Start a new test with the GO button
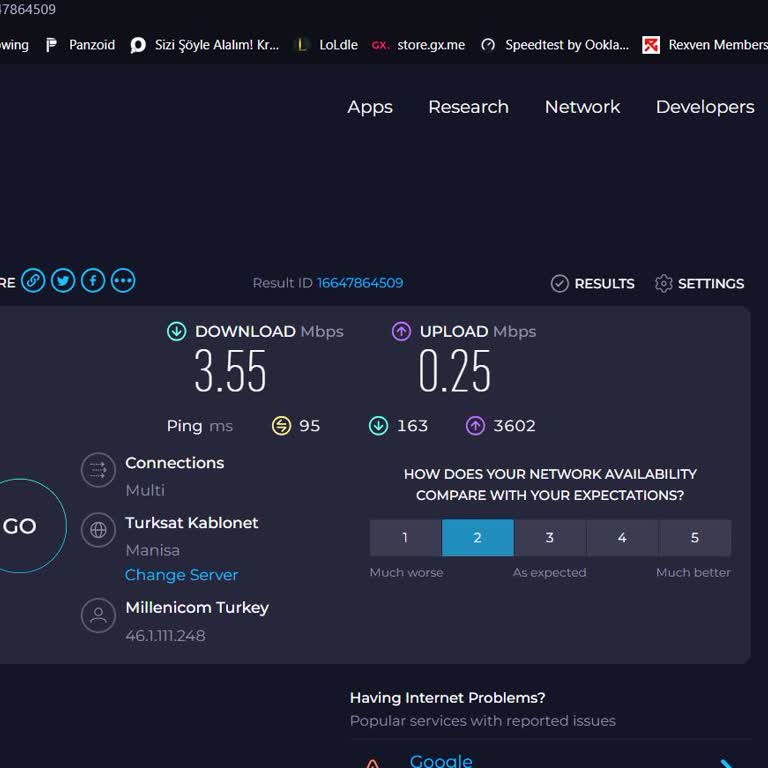The width and height of the screenshot is (768, 768). point(22,526)
